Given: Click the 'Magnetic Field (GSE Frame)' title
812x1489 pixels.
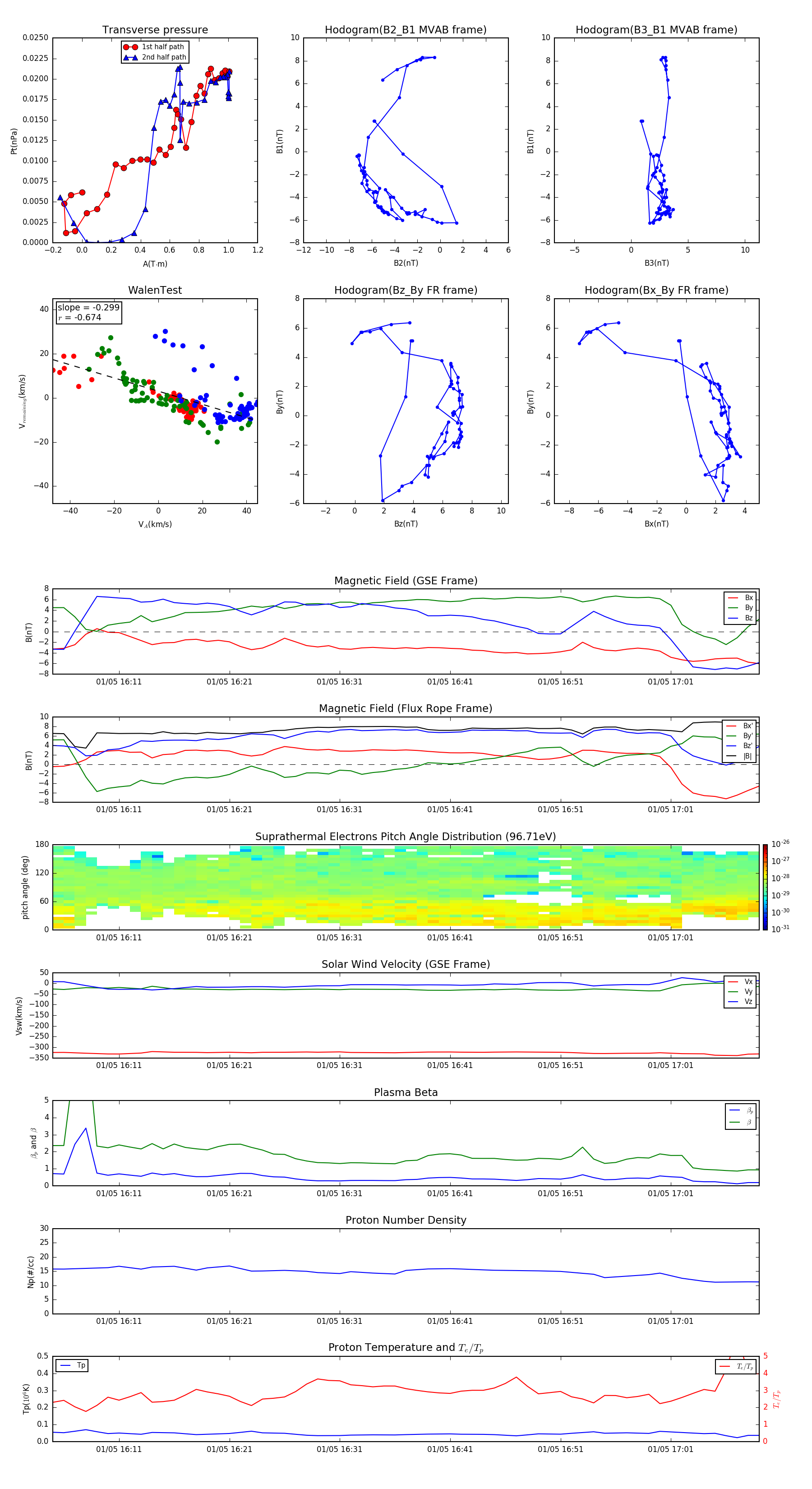Looking at the screenshot, I should tap(406, 581).
